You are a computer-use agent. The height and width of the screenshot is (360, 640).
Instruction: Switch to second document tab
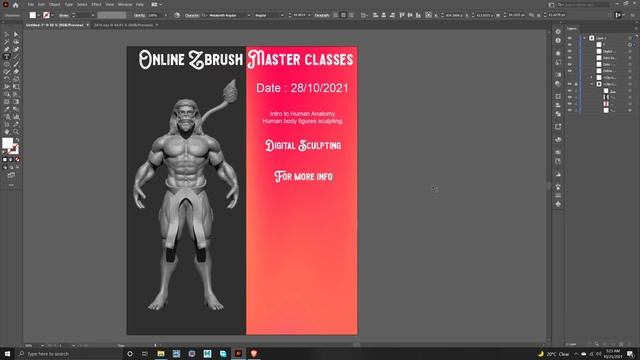[x=123, y=25]
